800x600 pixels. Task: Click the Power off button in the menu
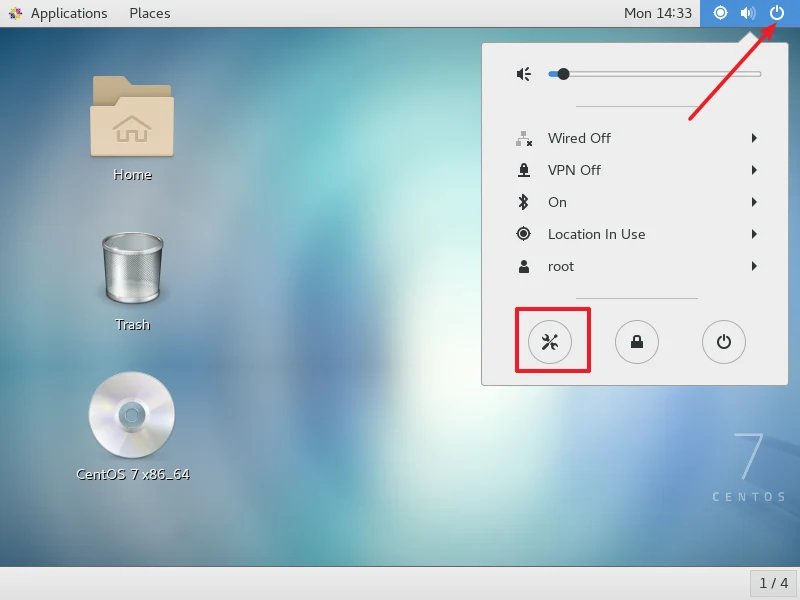[723, 342]
